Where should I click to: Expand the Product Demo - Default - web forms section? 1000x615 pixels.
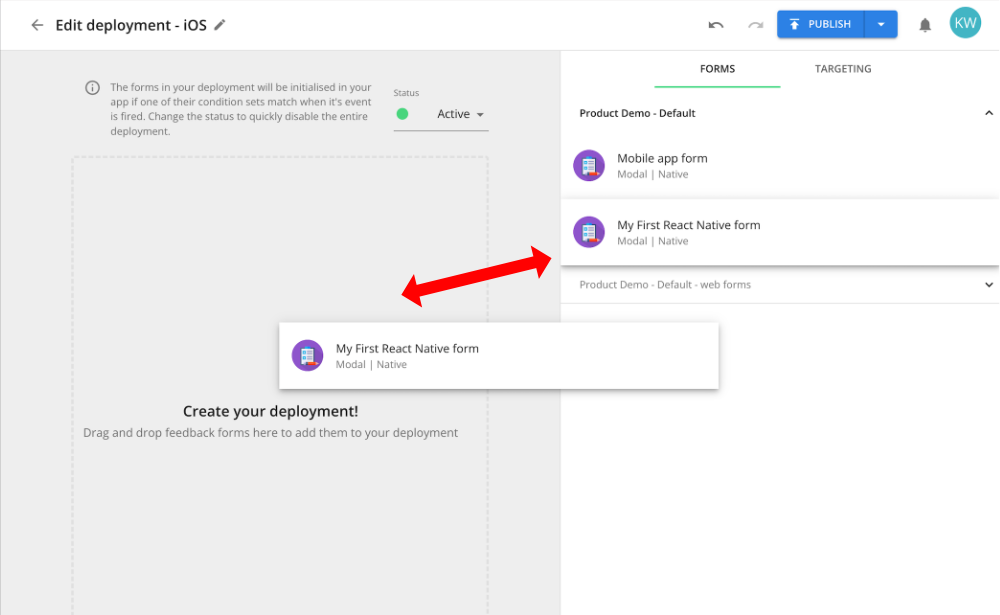pyautogui.click(x=988, y=285)
